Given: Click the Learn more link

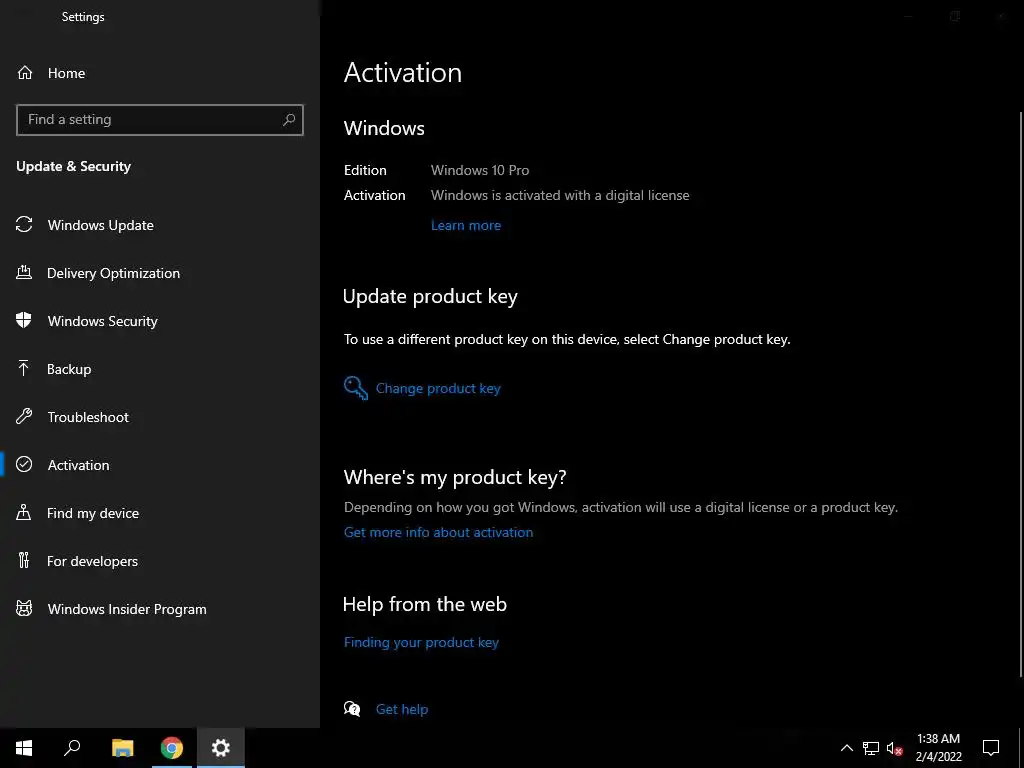Looking at the screenshot, I should 466,225.
